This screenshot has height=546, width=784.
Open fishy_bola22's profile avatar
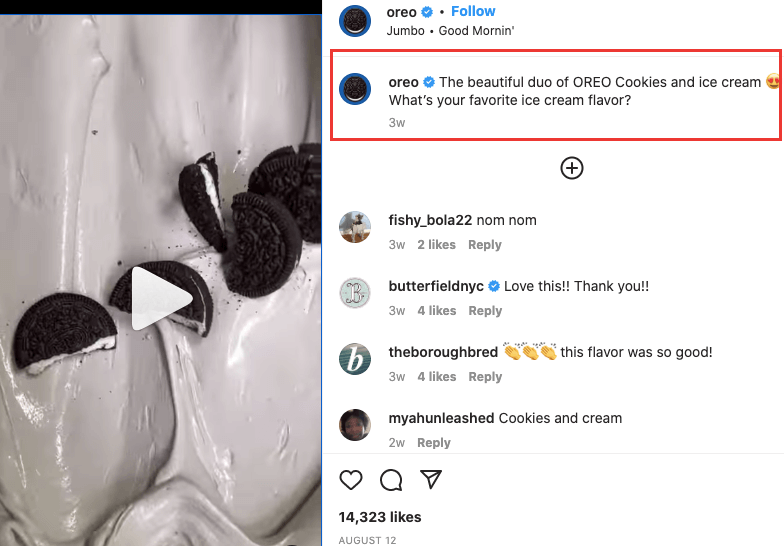click(x=355, y=227)
